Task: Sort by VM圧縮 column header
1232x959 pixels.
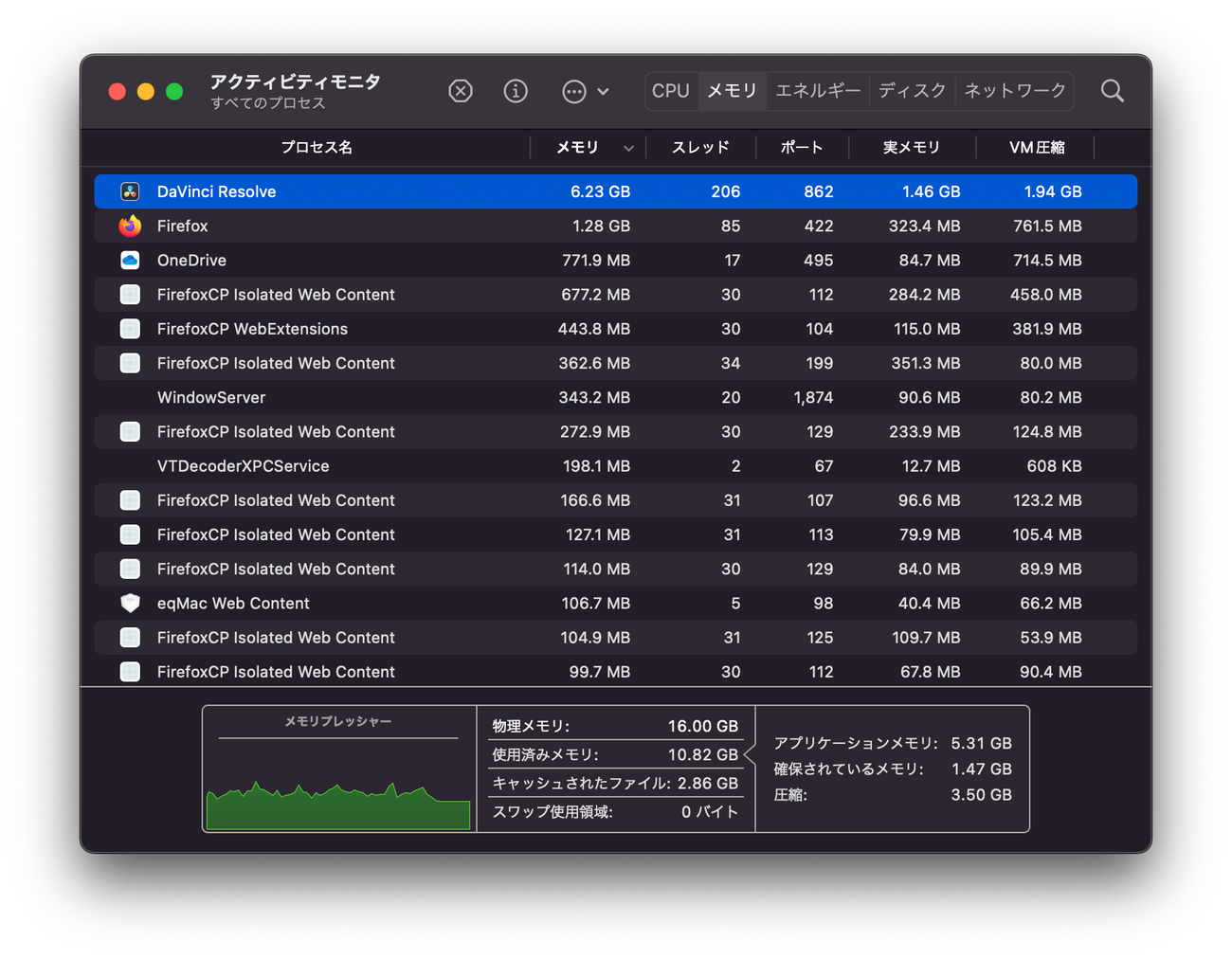Action: tap(1036, 148)
